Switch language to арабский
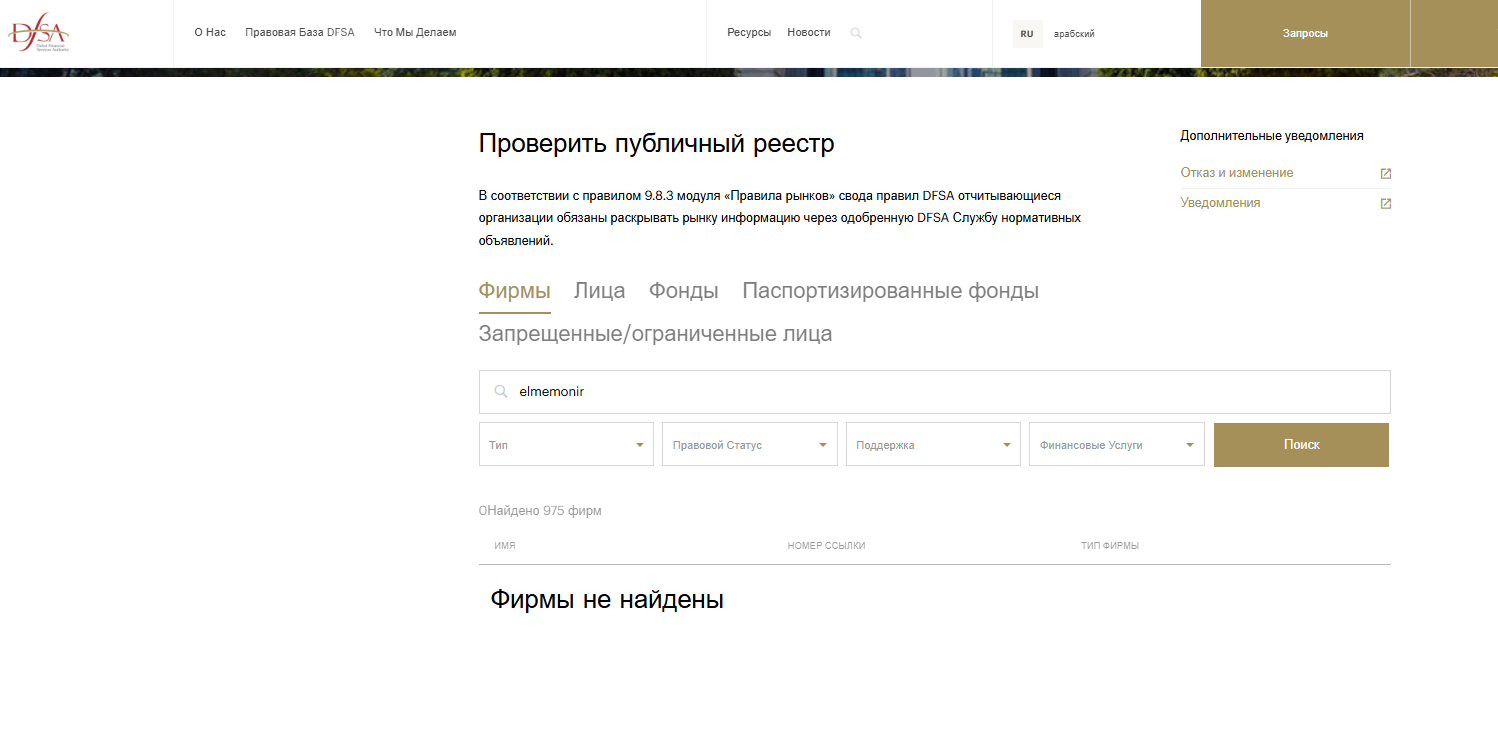The height and width of the screenshot is (735, 1498). (x=1074, y=34)
